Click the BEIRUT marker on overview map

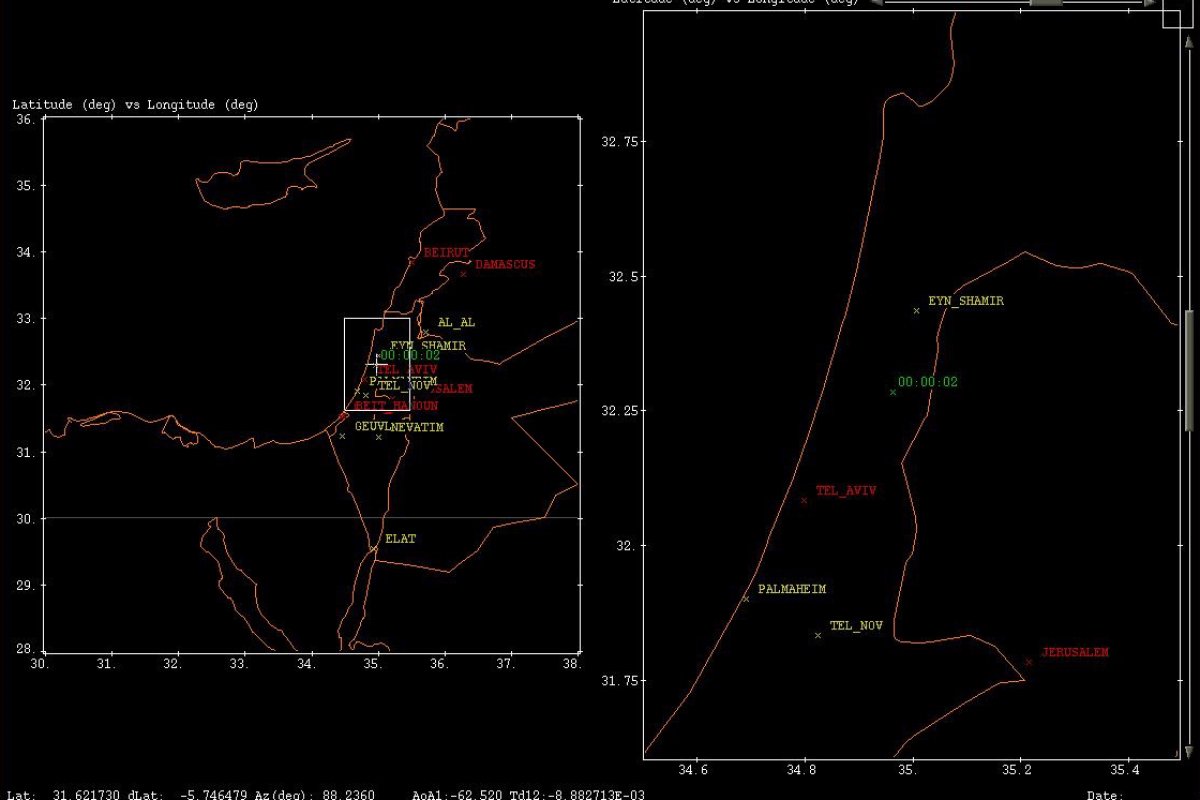point(411,262)
